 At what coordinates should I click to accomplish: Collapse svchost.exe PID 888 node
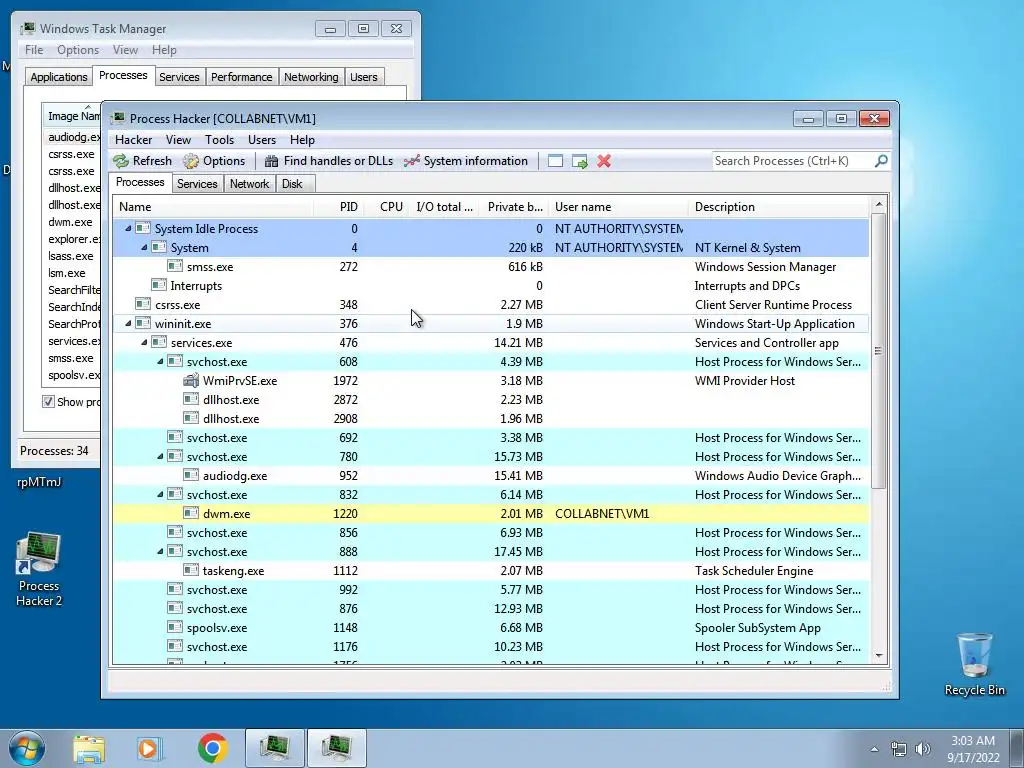pos(160,551)
